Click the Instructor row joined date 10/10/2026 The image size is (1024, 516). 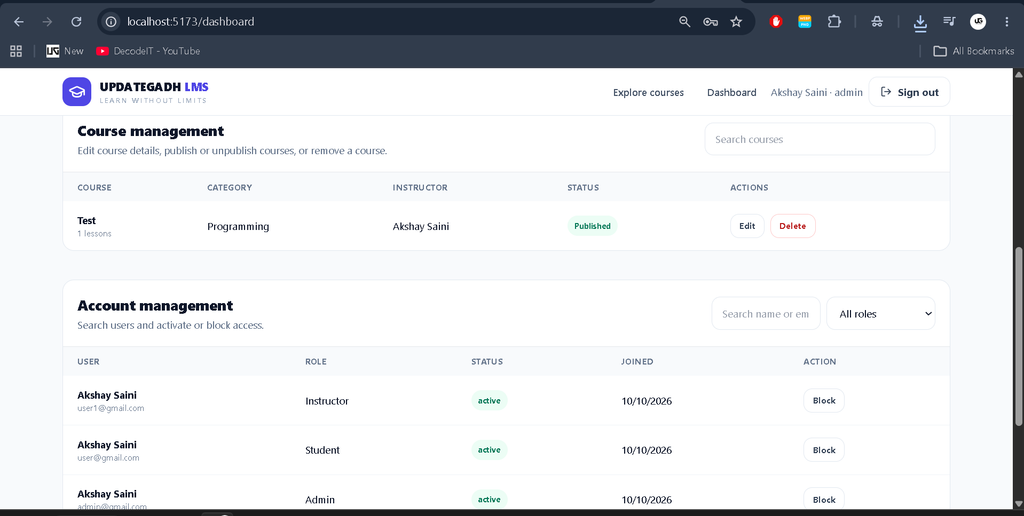[x=647, y=401]
